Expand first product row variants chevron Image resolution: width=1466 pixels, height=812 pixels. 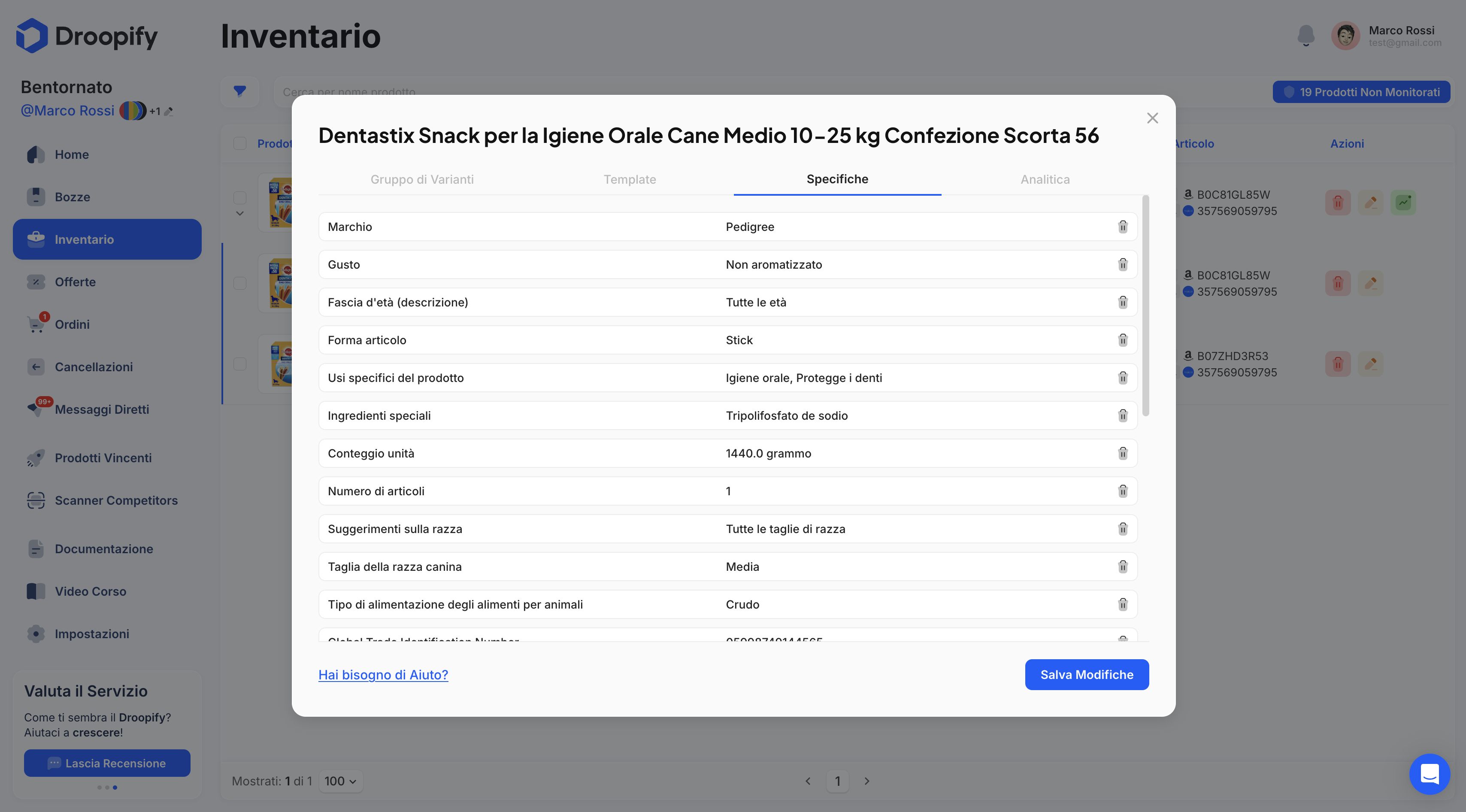pyautogui.click(x=239, y=214)
